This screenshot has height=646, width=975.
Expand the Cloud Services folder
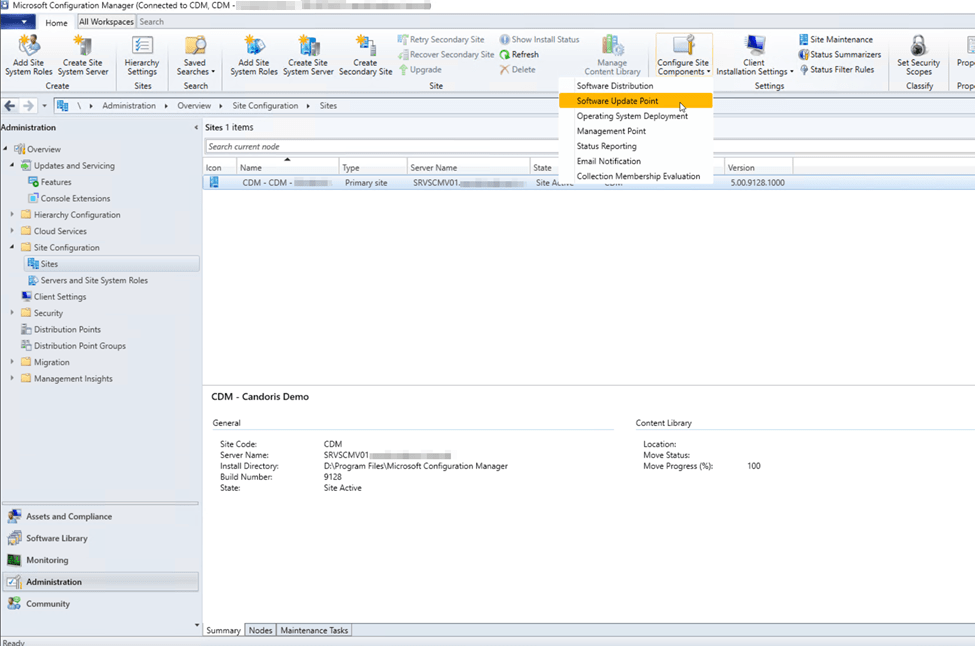[13, 231]
